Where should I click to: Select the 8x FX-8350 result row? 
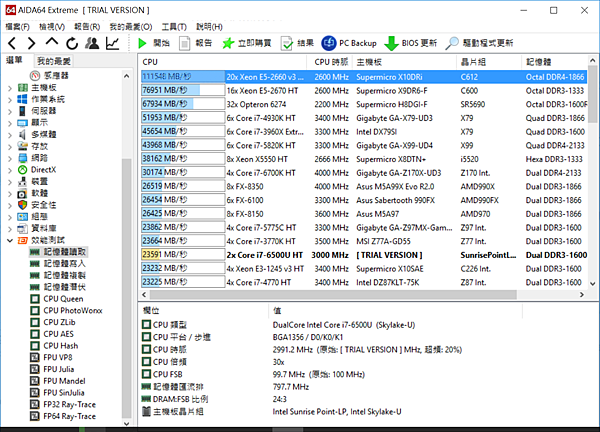(x=364, y=187)
